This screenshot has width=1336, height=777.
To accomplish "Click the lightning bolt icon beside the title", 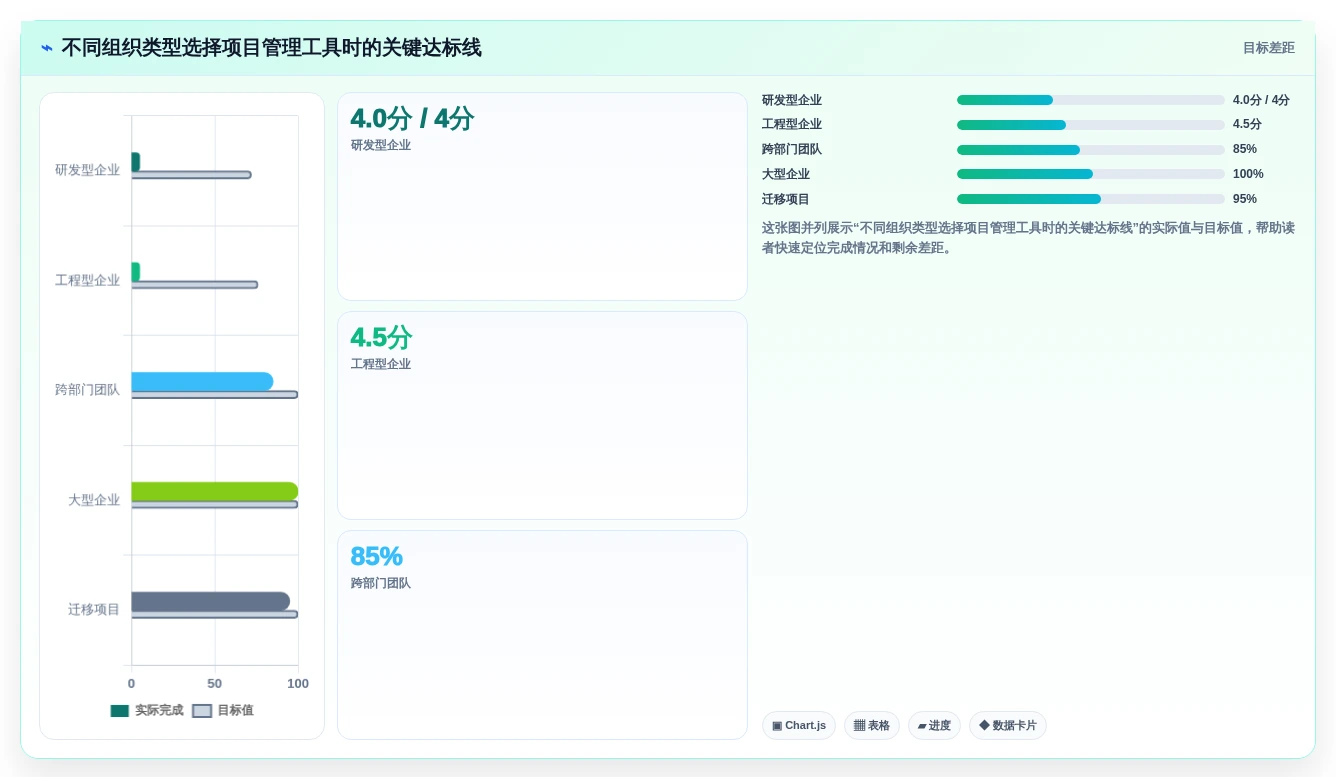I will [x=47, y=48].
